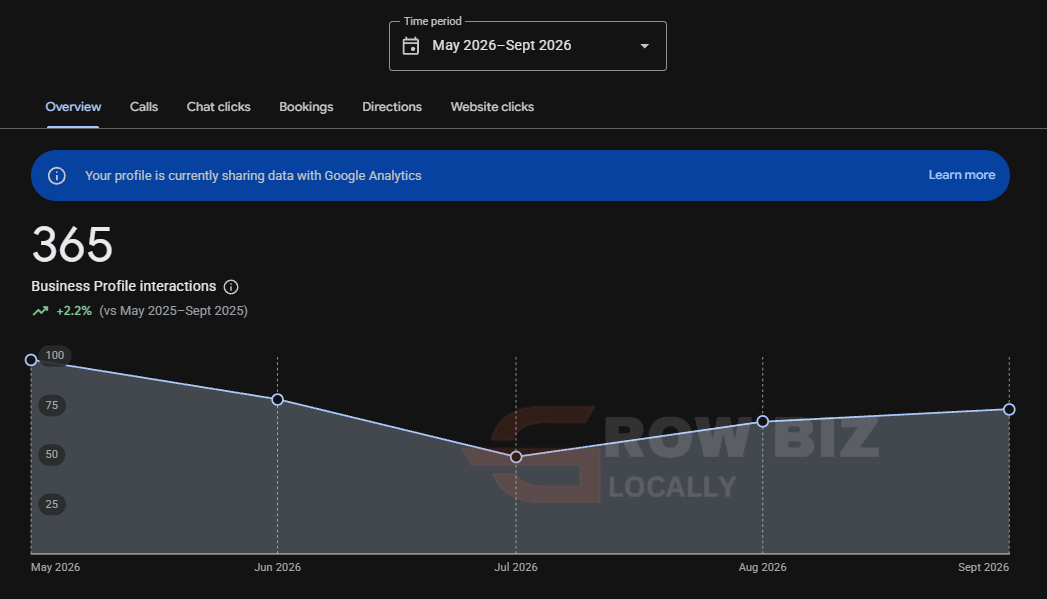Image resolution: width=1047 pixels, height=599 pixels.
Task: Switch to Website clicks tab
Action: (x=492, y=107)
